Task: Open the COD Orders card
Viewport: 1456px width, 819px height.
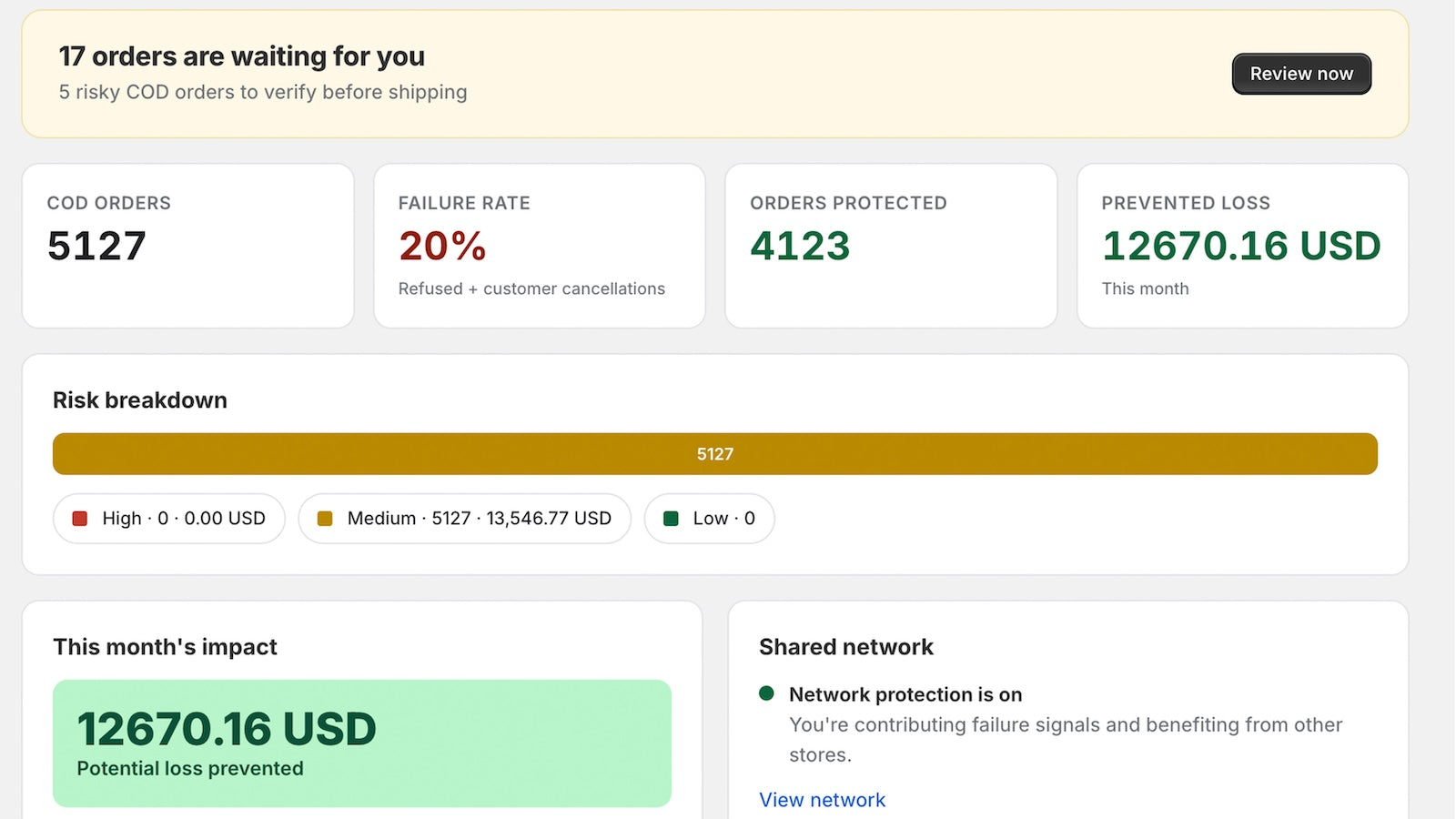Action: coord(187,246)
